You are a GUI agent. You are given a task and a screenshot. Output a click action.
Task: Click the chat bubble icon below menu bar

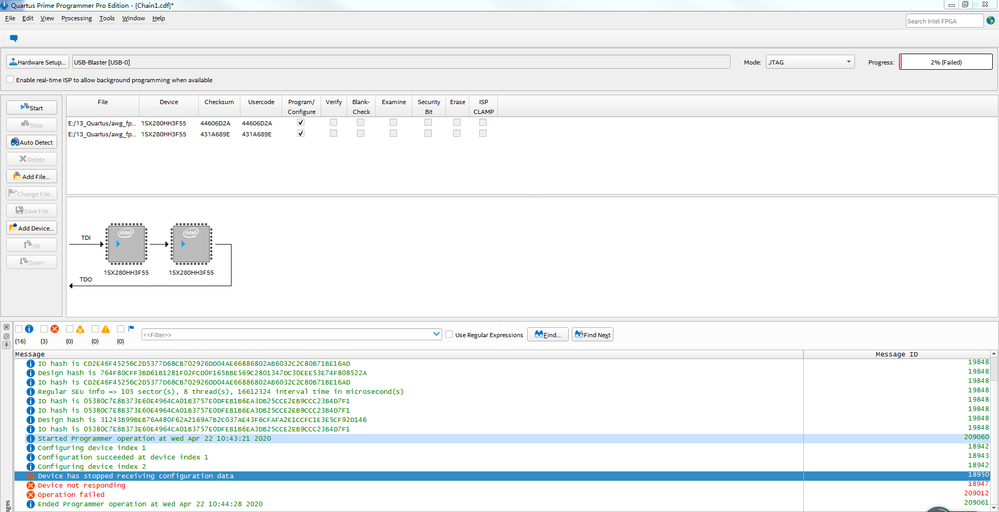click(14, 39)
